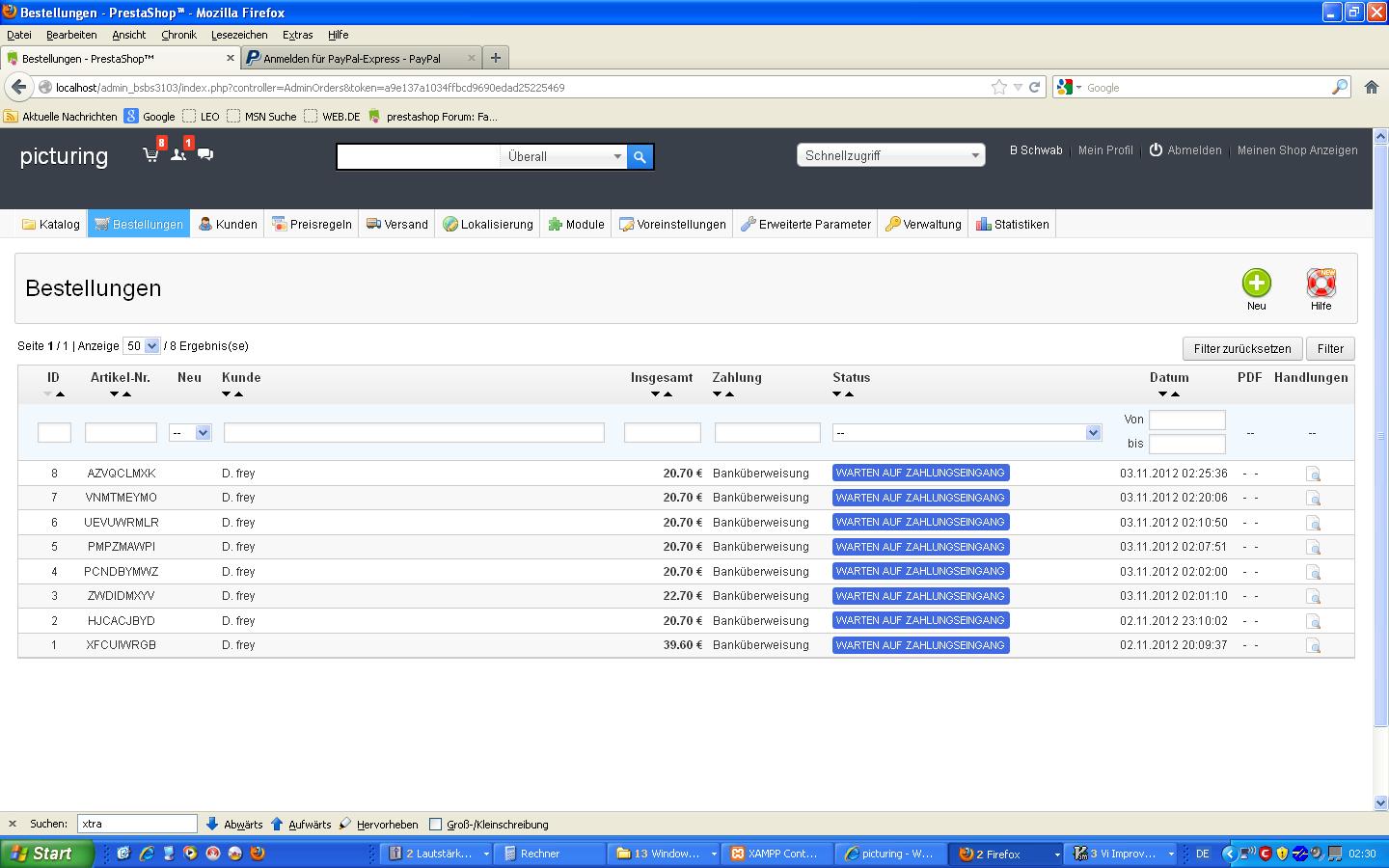Click the green Neu add-order icon
This screenshot has height=868, width=1389.
point(1256,283)
